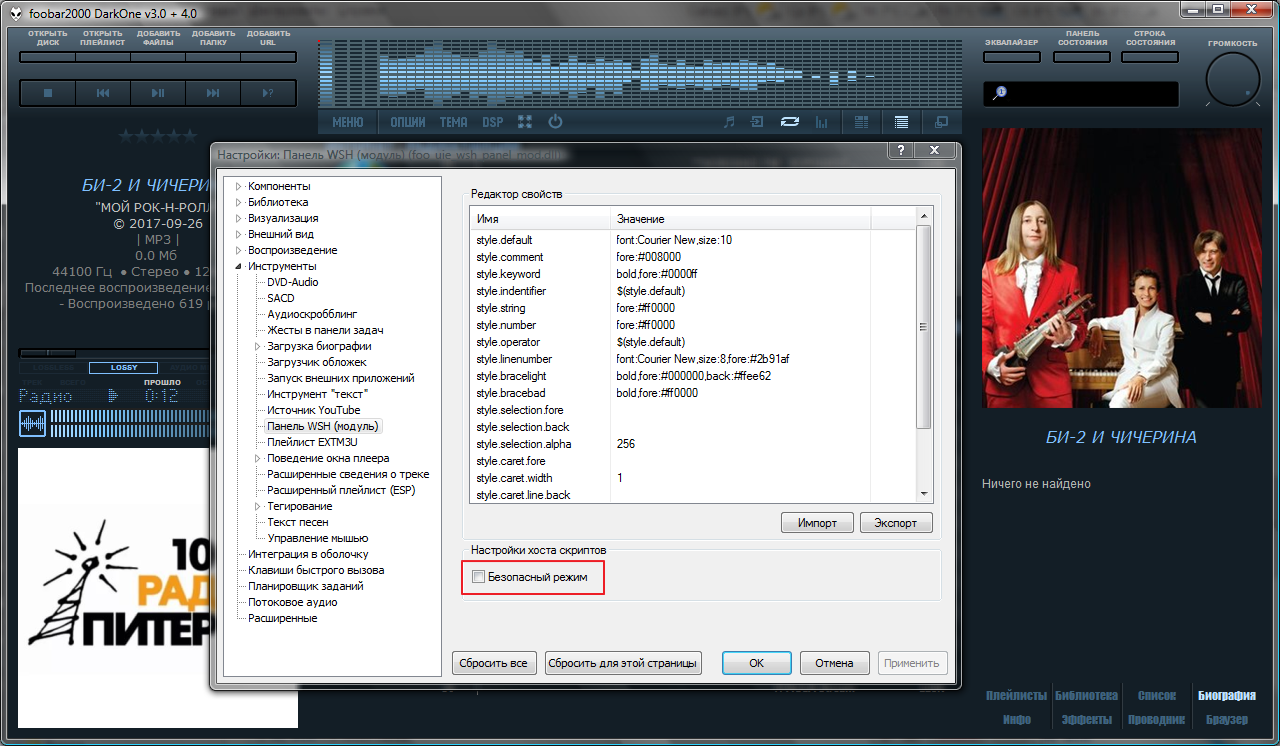Click the Экспорт button
Screen dimensions: 1280x746
coord(895,522)
